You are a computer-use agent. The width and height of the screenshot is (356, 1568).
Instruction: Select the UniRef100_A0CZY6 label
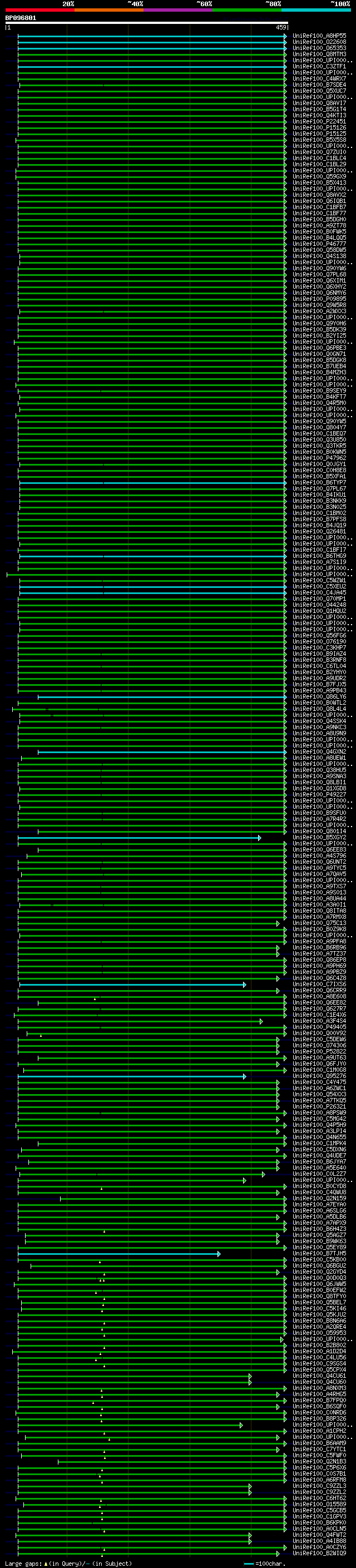coord(319,1547)
